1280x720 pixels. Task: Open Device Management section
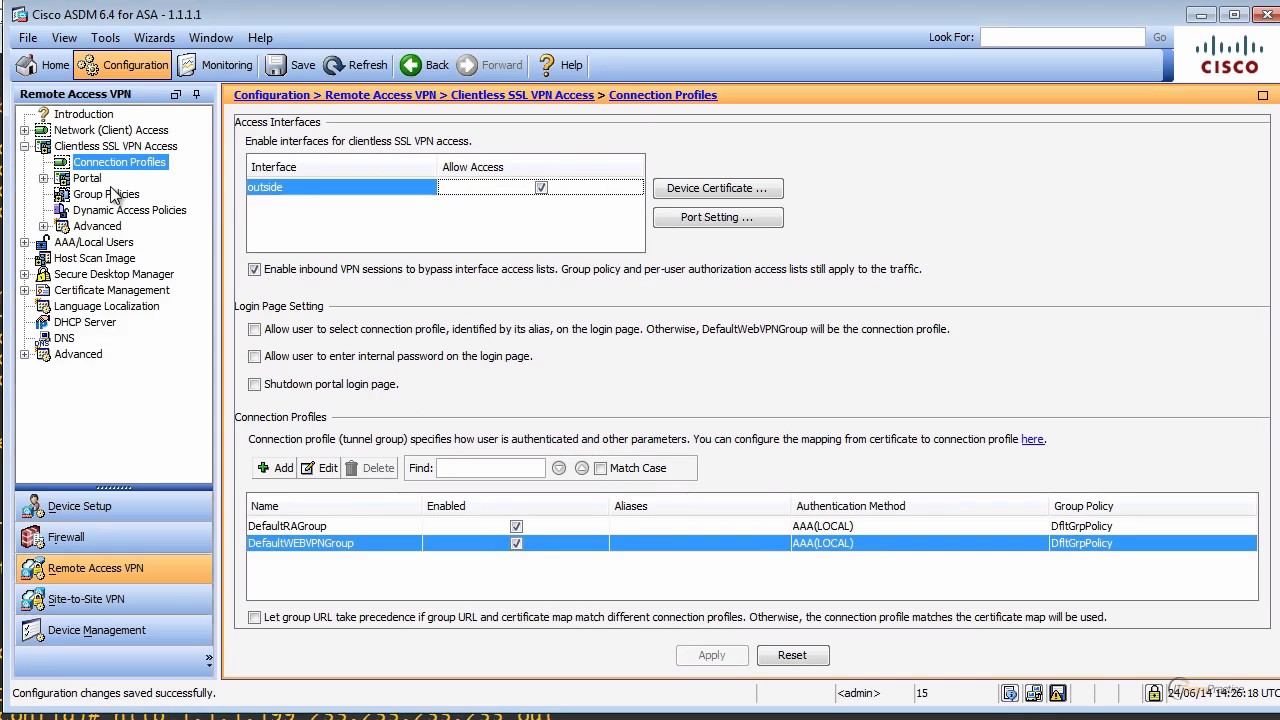pyautogui.click(x=114, y=630)
